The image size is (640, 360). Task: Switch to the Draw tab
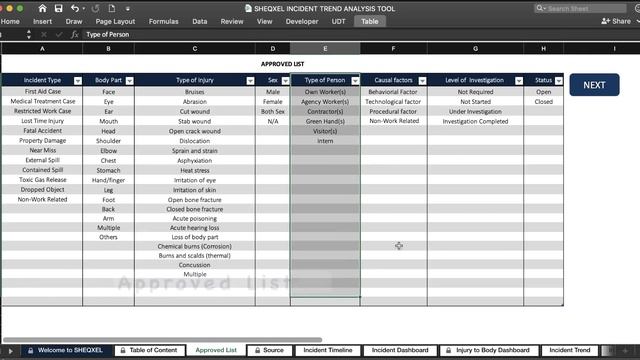tap(74, 21)
